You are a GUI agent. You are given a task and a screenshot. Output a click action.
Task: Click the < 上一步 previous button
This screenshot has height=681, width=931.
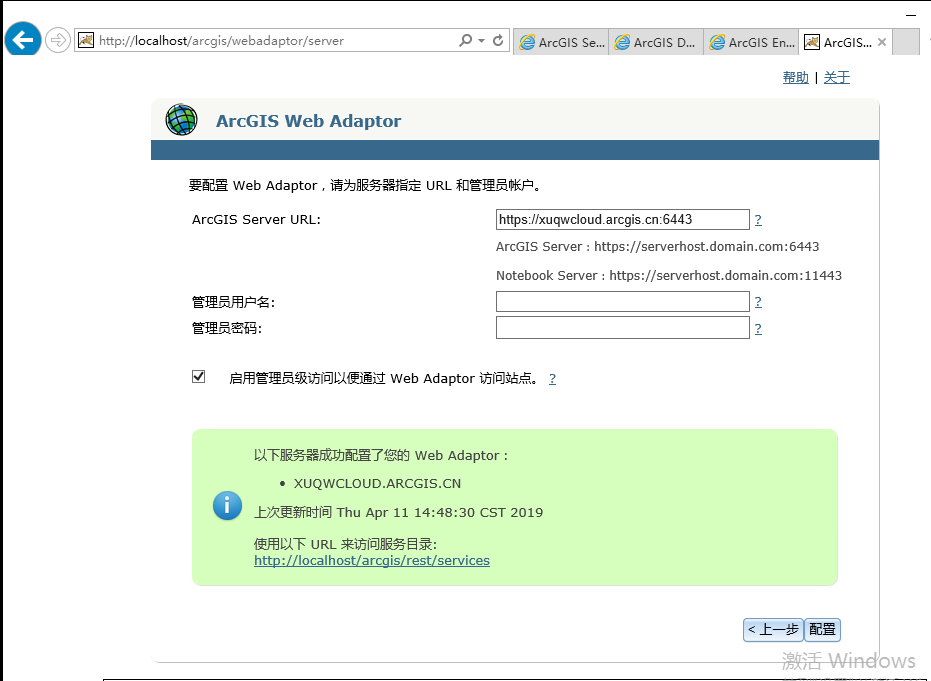click(773, 630)
